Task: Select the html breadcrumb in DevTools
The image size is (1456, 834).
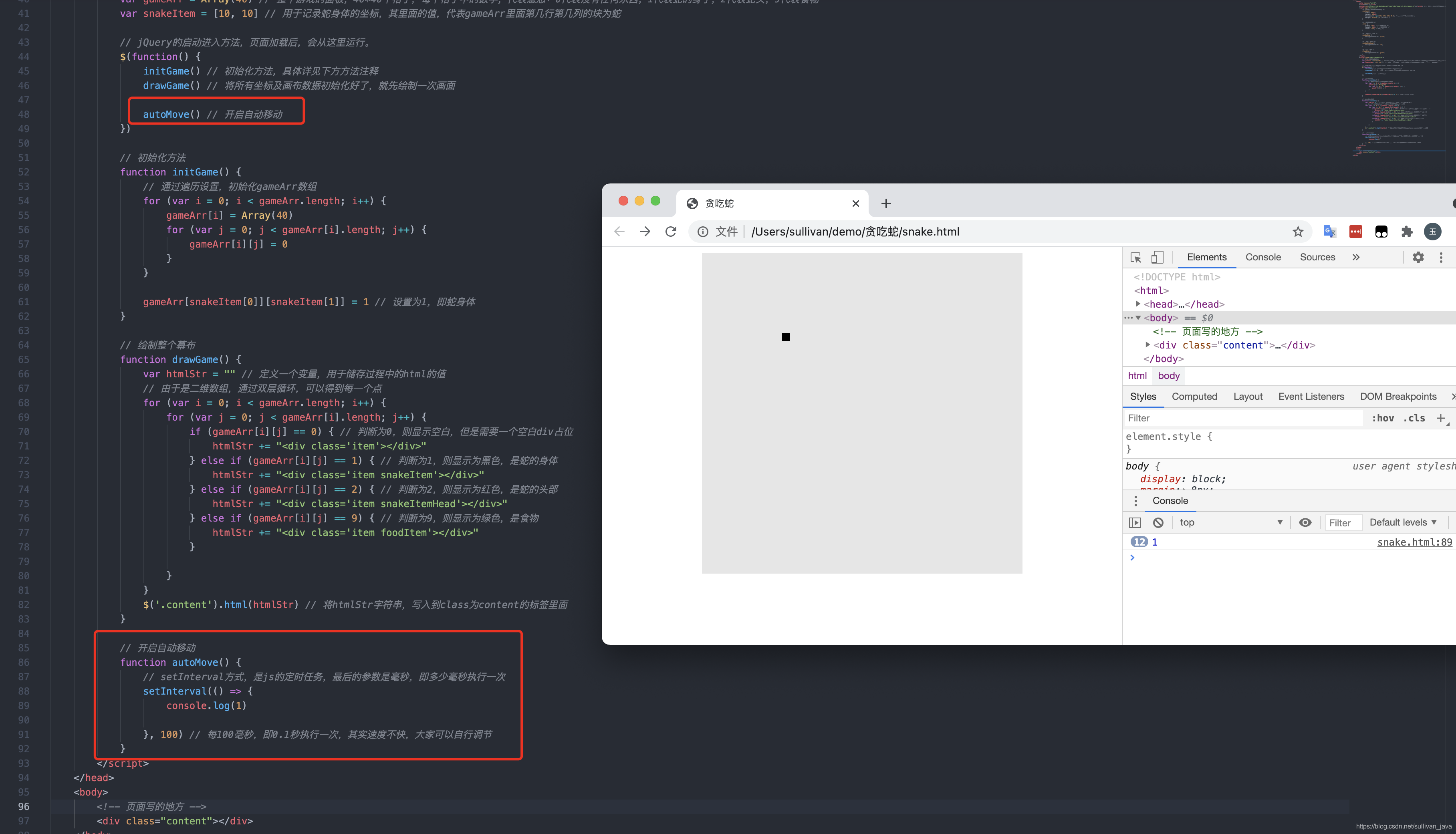Action: click(x=1137, y=376)
